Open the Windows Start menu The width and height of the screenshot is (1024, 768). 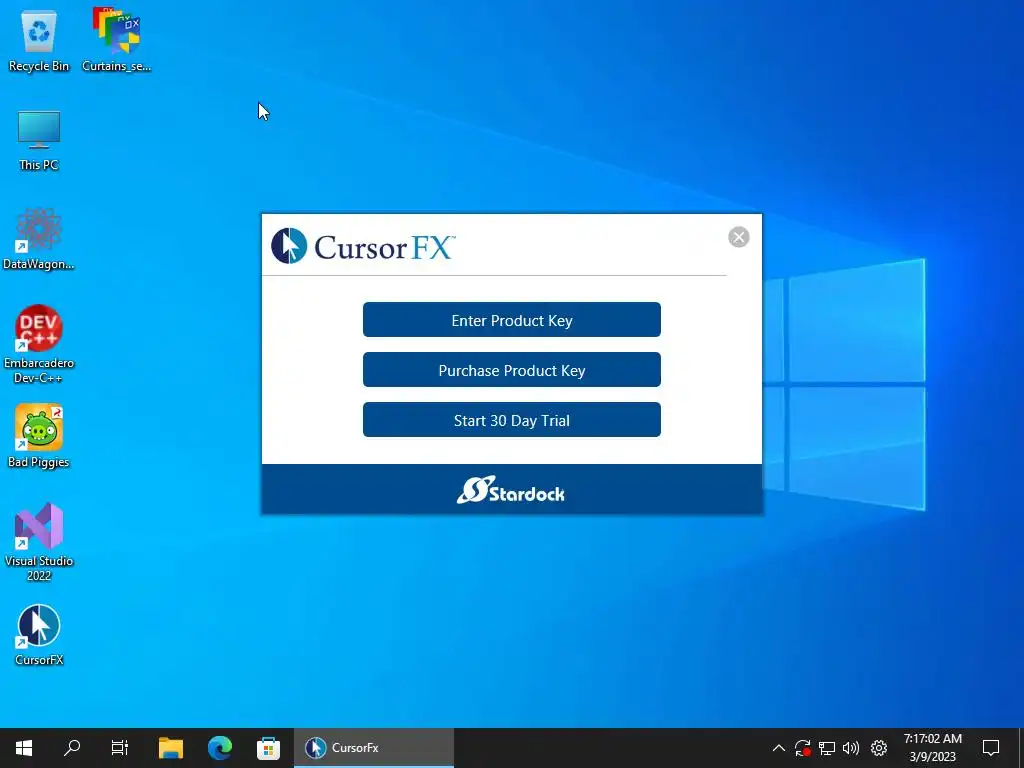click(24, 748)
